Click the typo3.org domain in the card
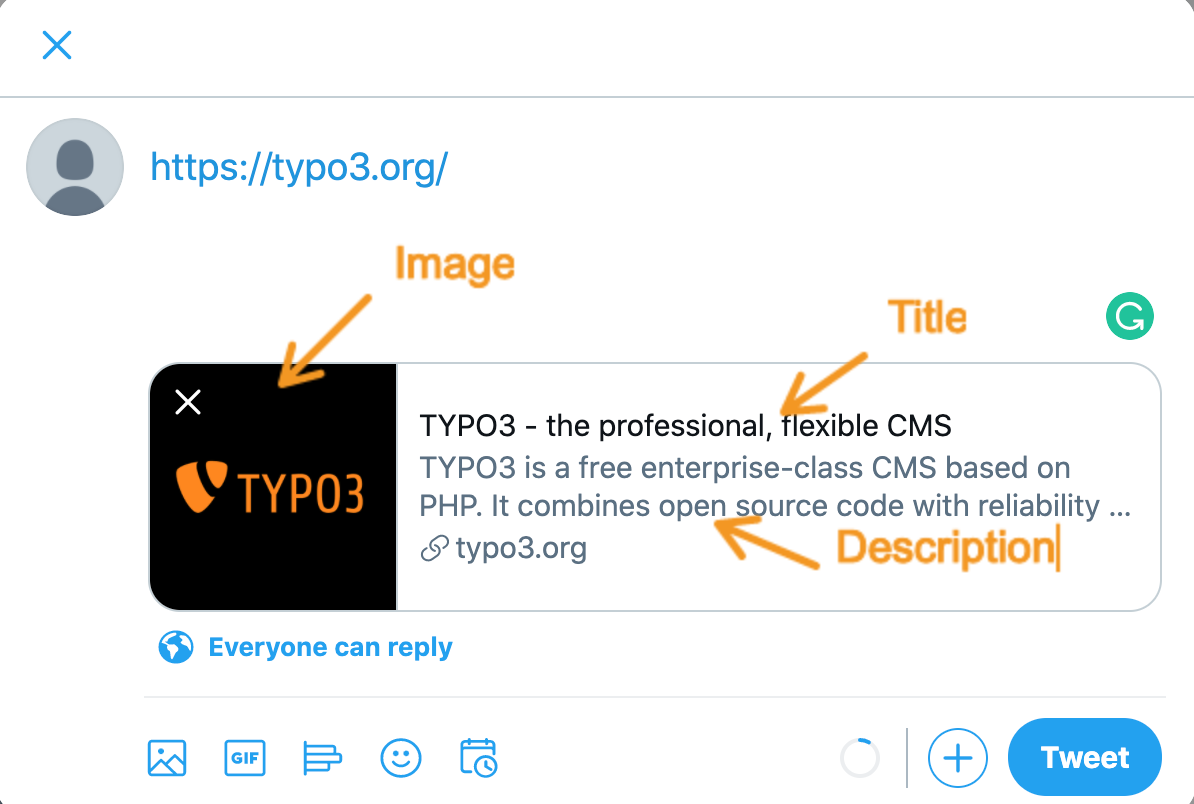 pyautogui.click(x=520, y=548)
